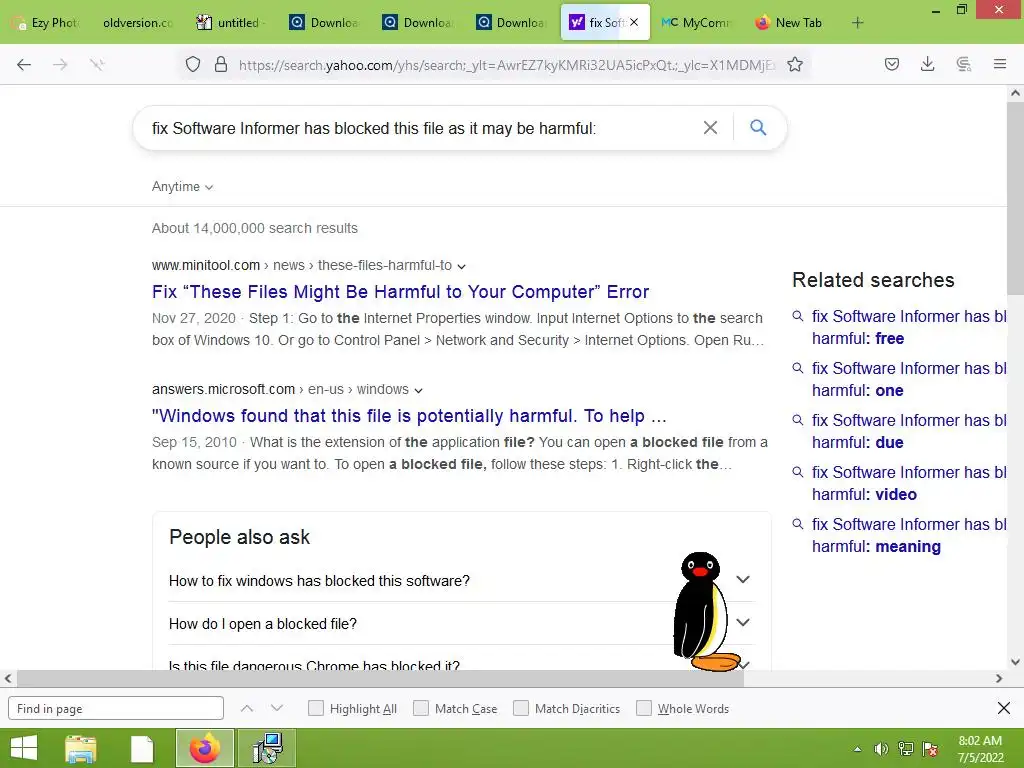1024x768 pixels.
Task: Open File Explorer from the taskbar
Action: point(81,748)
